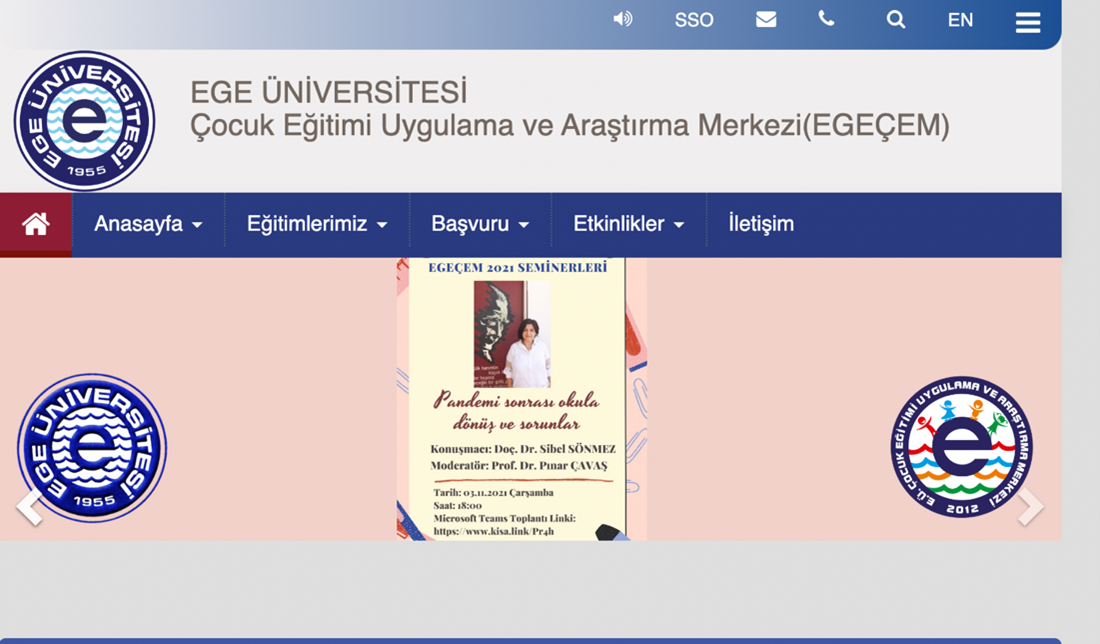Click the Ege Üniversitesi header logo

click(x=84, y=121)
